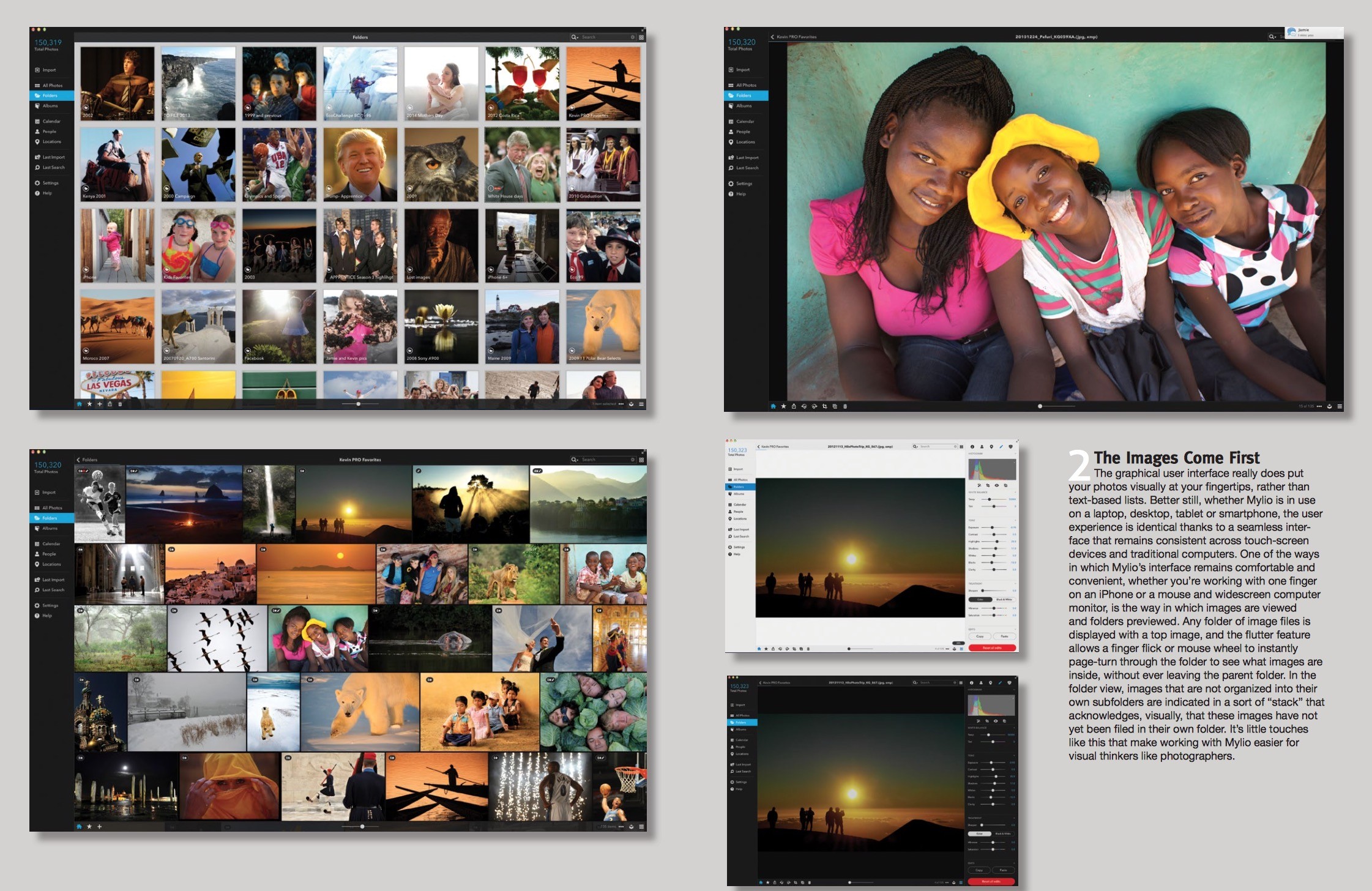Viewport: 1372px width, 891px height.
Task: Click the crop tool under the histogram in the light sunset editor
Action: (x=988, y=485)
